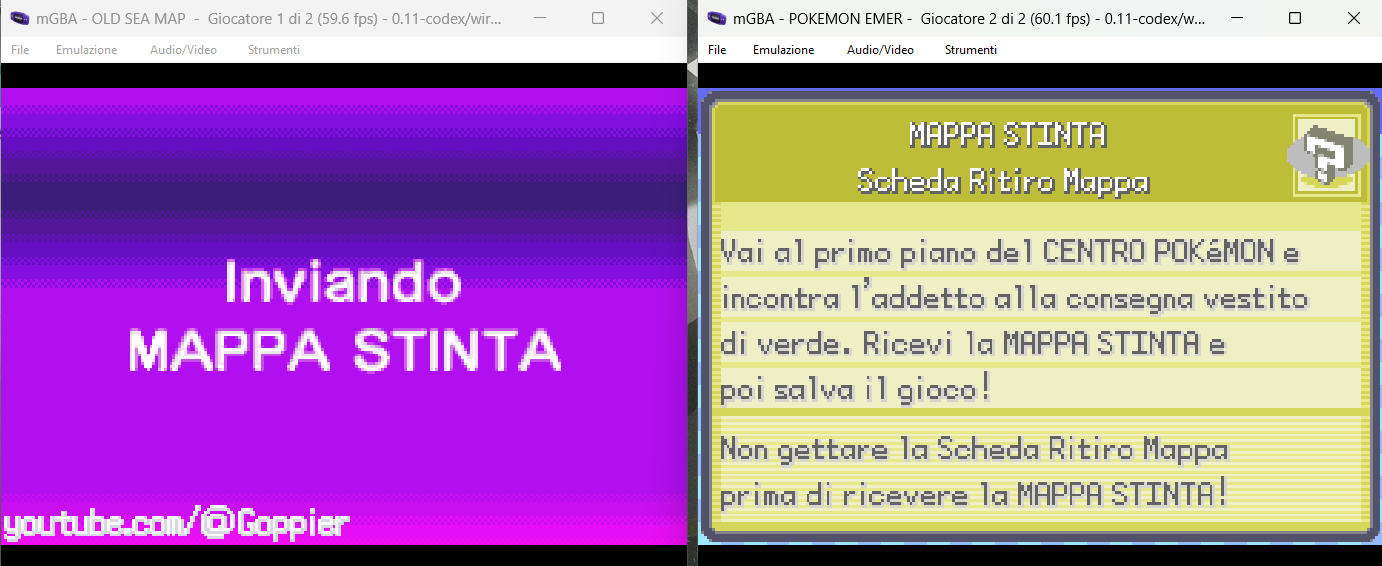The width and height of the screenshot is (1382, 566).
Task: Open File menu in OLD SEA MAP window
Action: click(20, 50)
